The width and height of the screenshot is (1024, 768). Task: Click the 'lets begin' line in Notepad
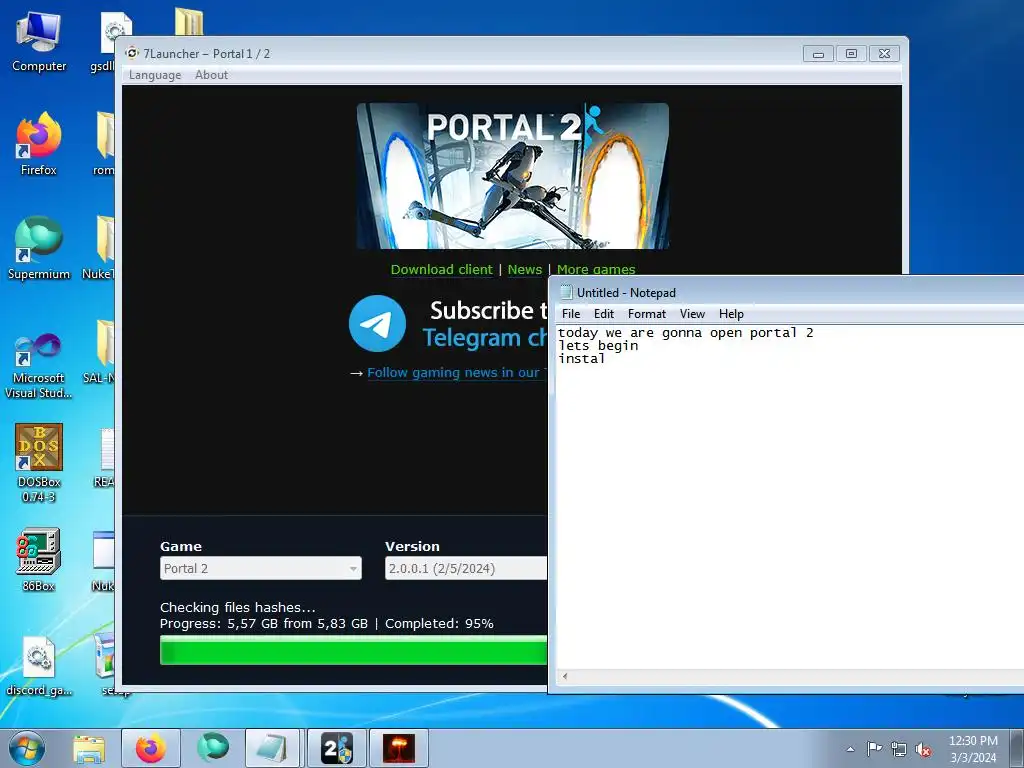[598, 346]
